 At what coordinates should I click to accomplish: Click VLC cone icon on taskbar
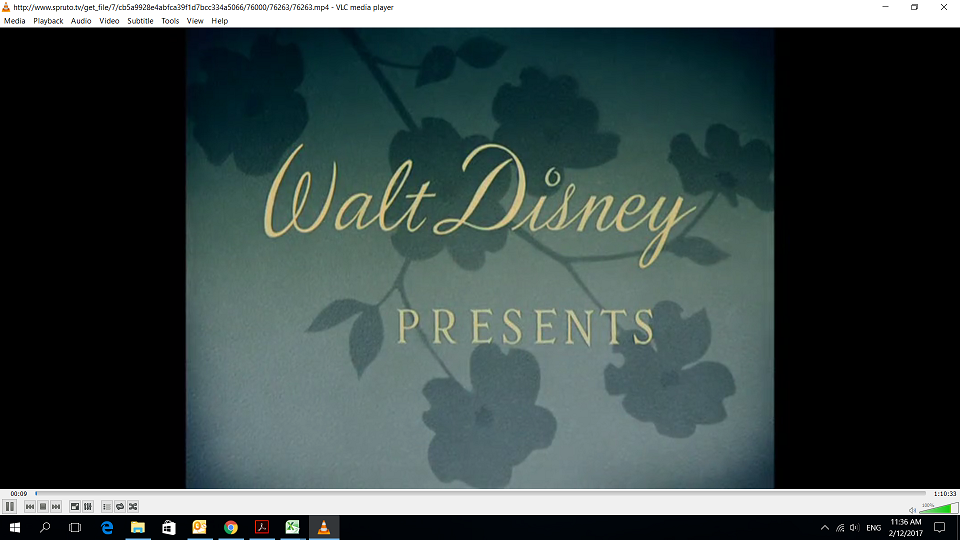click(x=324, y=527)
